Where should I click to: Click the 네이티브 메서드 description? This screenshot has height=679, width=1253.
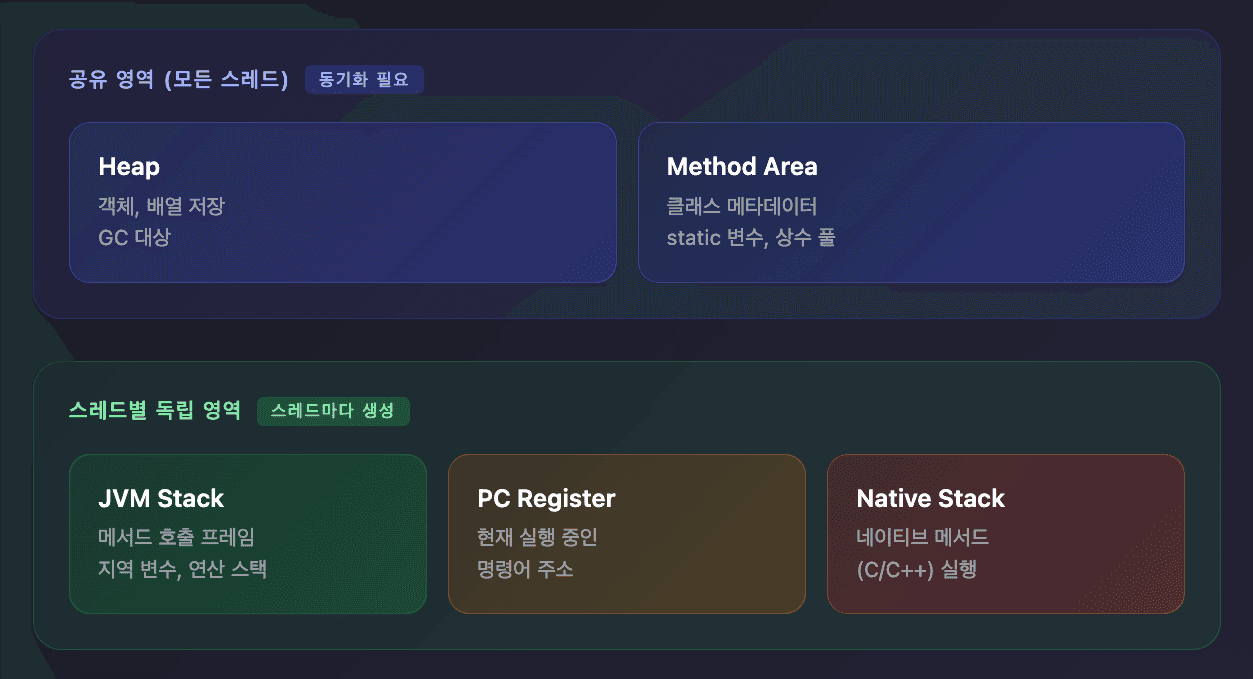(x=922, y=538)
